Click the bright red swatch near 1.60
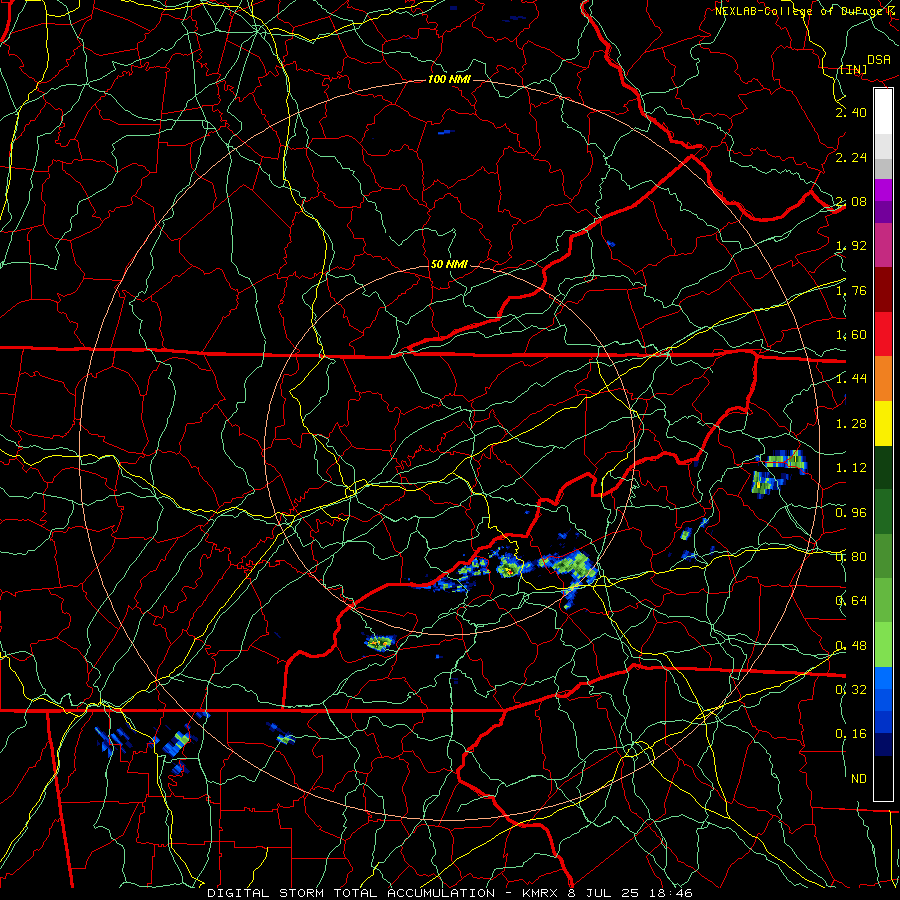 [x=883, y=334]
